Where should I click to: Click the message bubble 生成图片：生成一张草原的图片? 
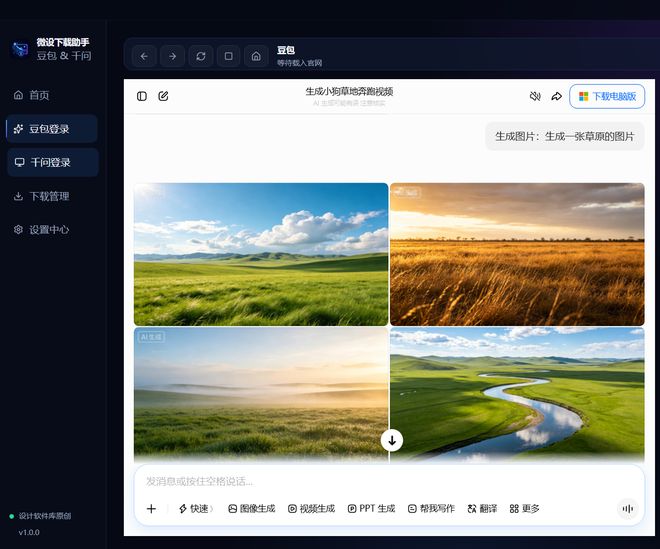pyautogui.click(x=565, y=136)
